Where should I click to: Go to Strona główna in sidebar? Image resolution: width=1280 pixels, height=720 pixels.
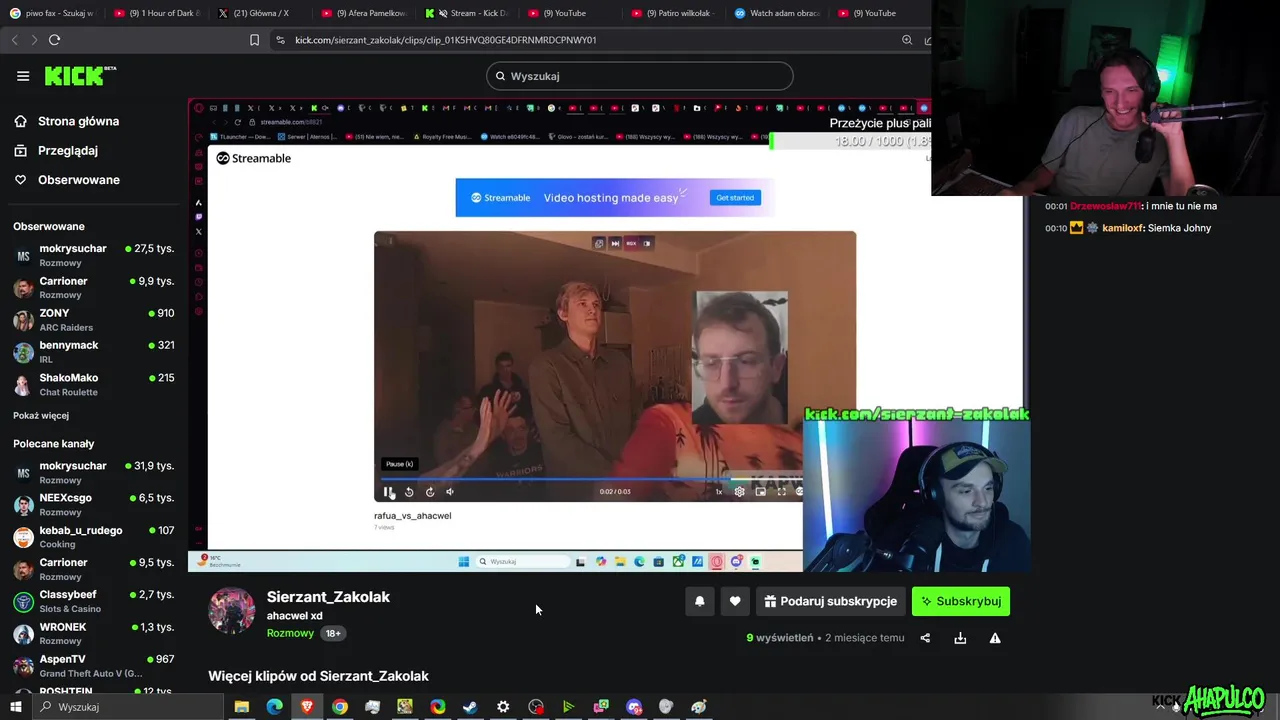[x=66, y=121]
